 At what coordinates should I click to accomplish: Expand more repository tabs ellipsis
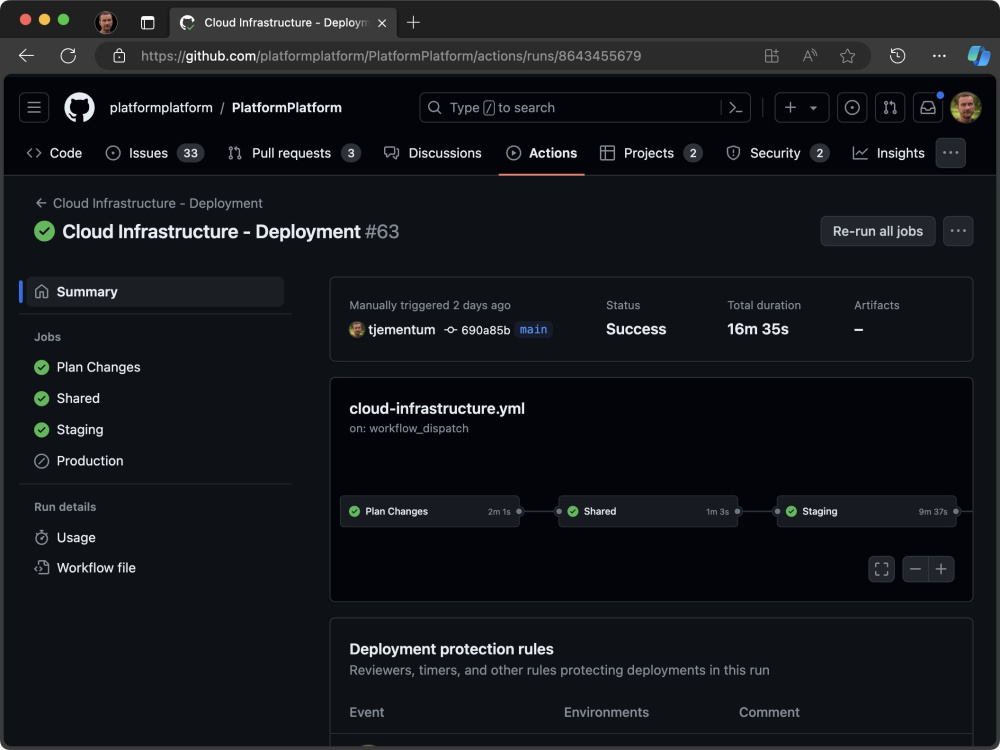(x=950, y=153)
